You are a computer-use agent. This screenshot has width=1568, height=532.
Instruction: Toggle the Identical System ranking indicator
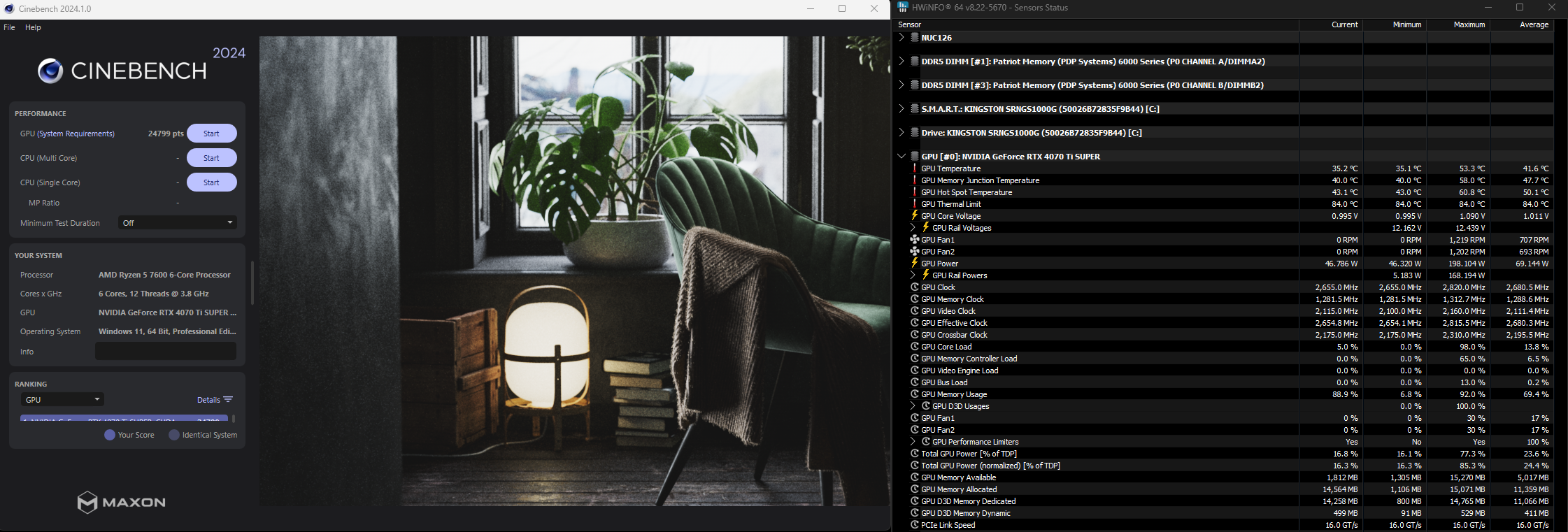[x=174, y=435]
